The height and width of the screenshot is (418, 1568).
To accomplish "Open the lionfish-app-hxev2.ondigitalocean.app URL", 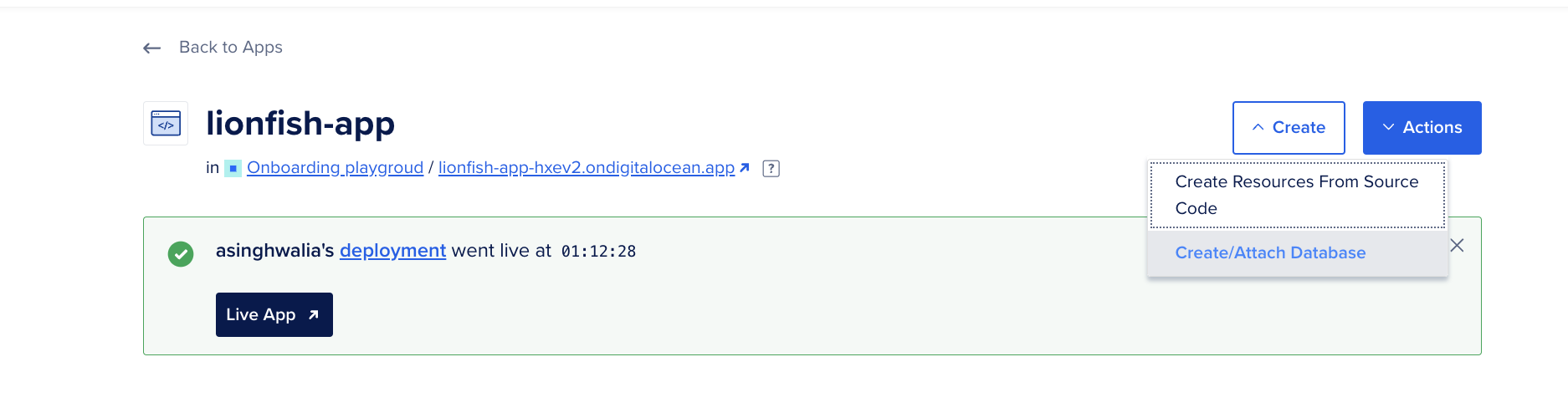I will click(x=586, y=168).
